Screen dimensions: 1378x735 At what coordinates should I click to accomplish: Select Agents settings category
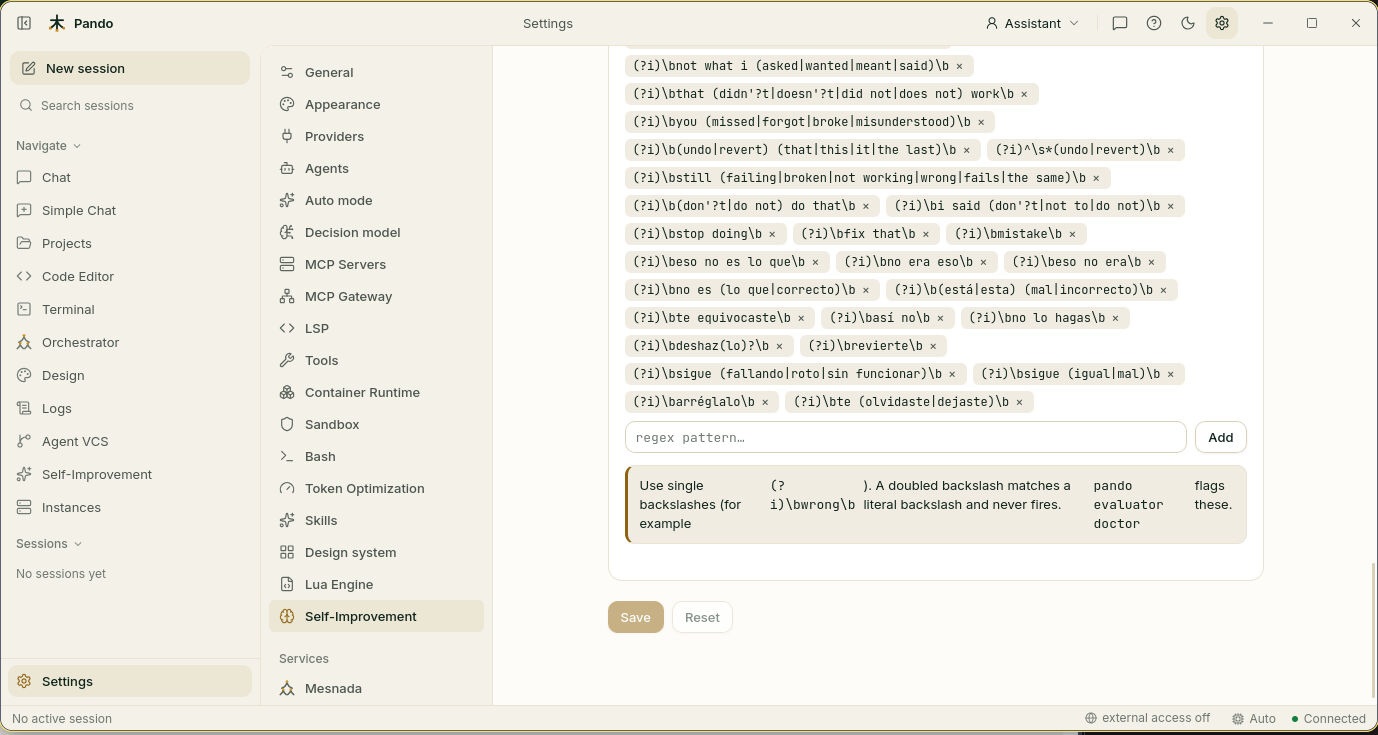tap(376, 168)
